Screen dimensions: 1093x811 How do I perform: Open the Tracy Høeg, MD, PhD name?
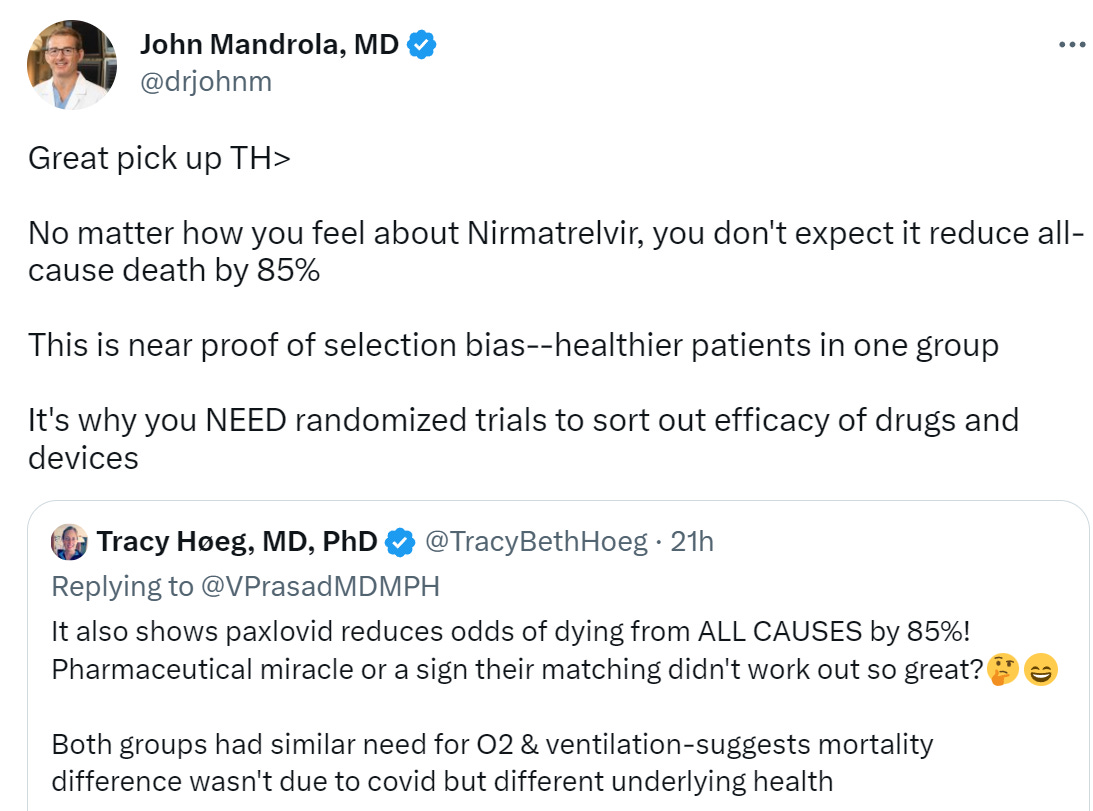tap(237, 542)
